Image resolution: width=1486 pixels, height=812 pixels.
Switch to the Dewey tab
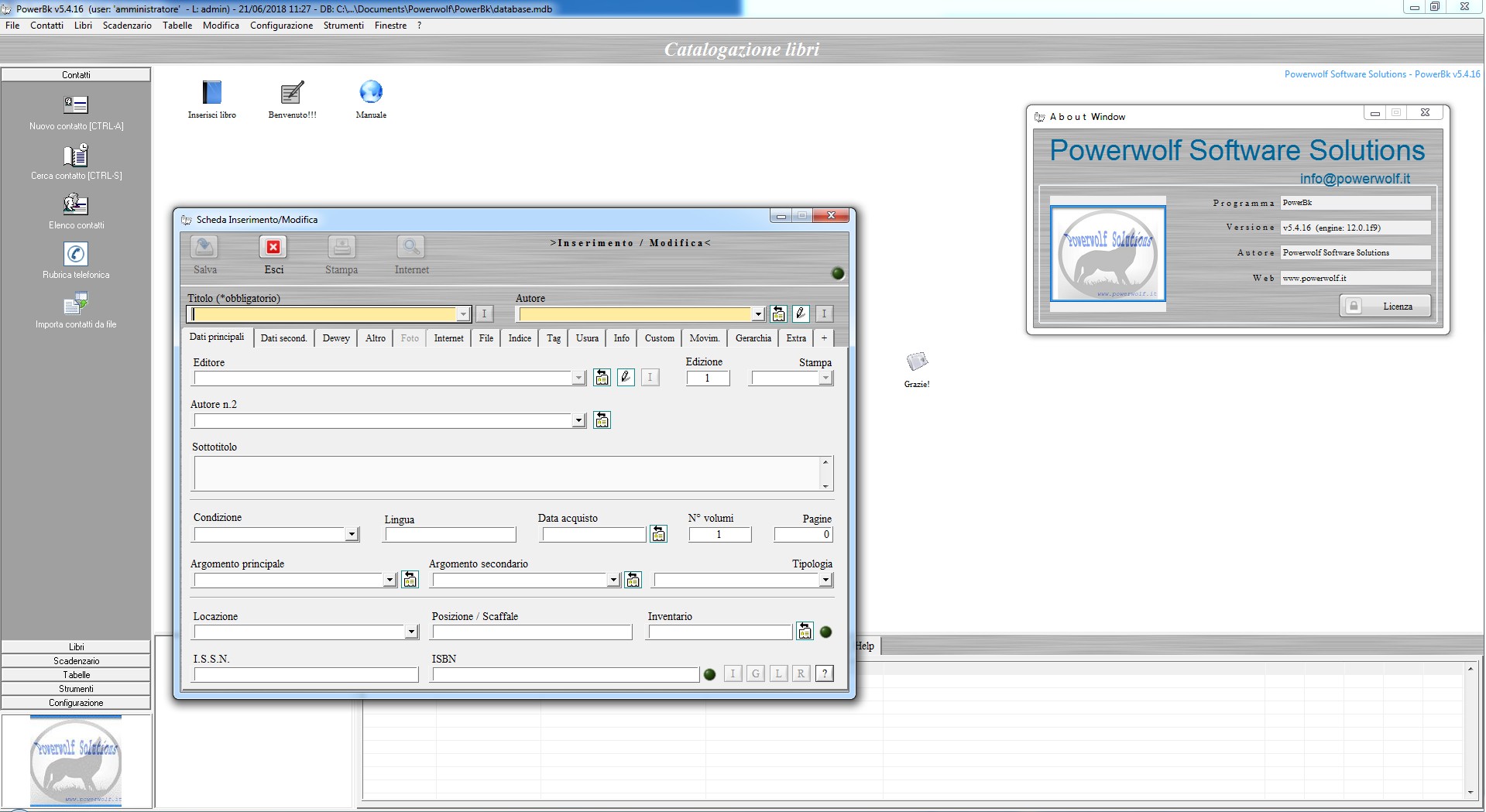point(336,338)
